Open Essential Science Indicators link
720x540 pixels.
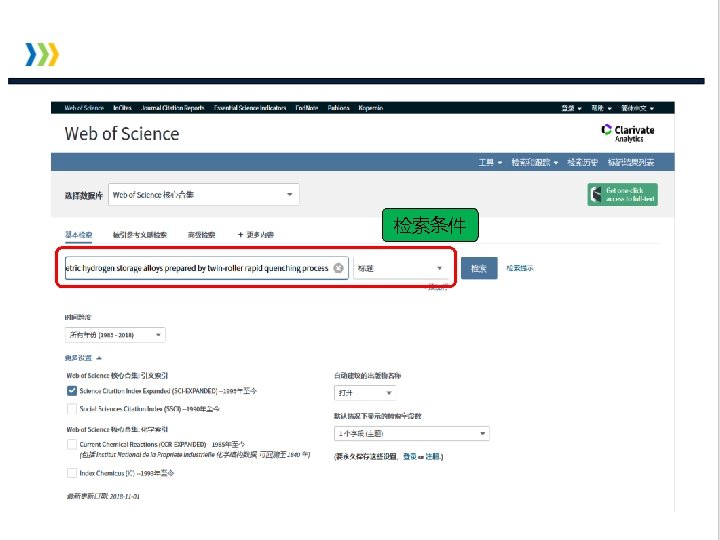pyautogui.click(x=250, y=108)
